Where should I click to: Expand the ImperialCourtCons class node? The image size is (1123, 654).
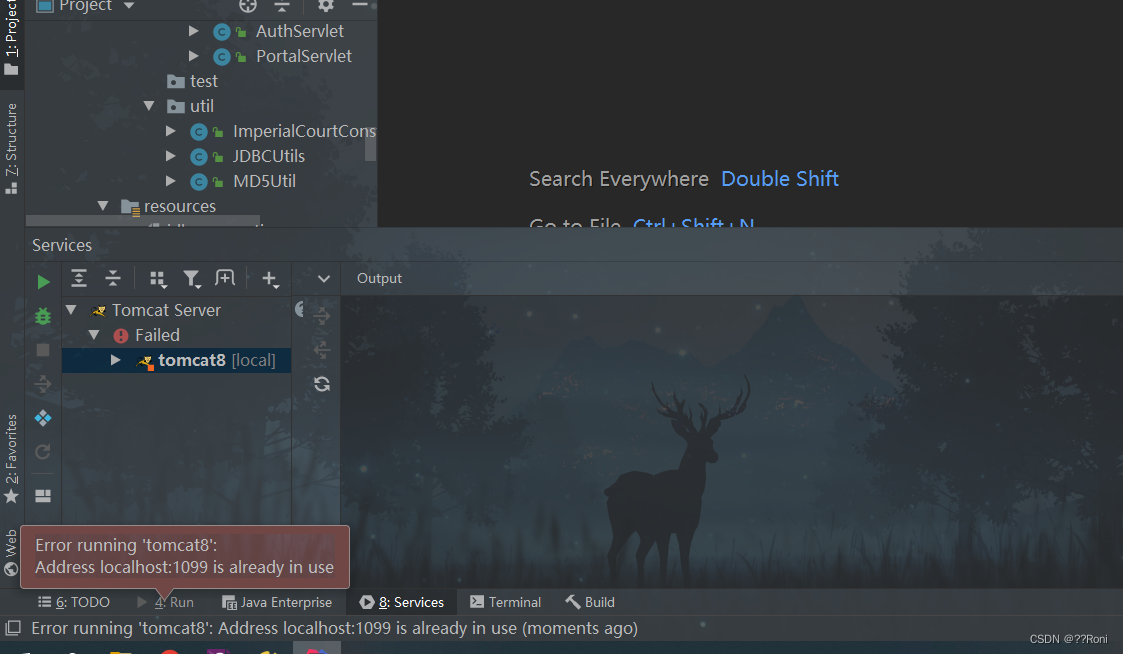pos(170,131)
